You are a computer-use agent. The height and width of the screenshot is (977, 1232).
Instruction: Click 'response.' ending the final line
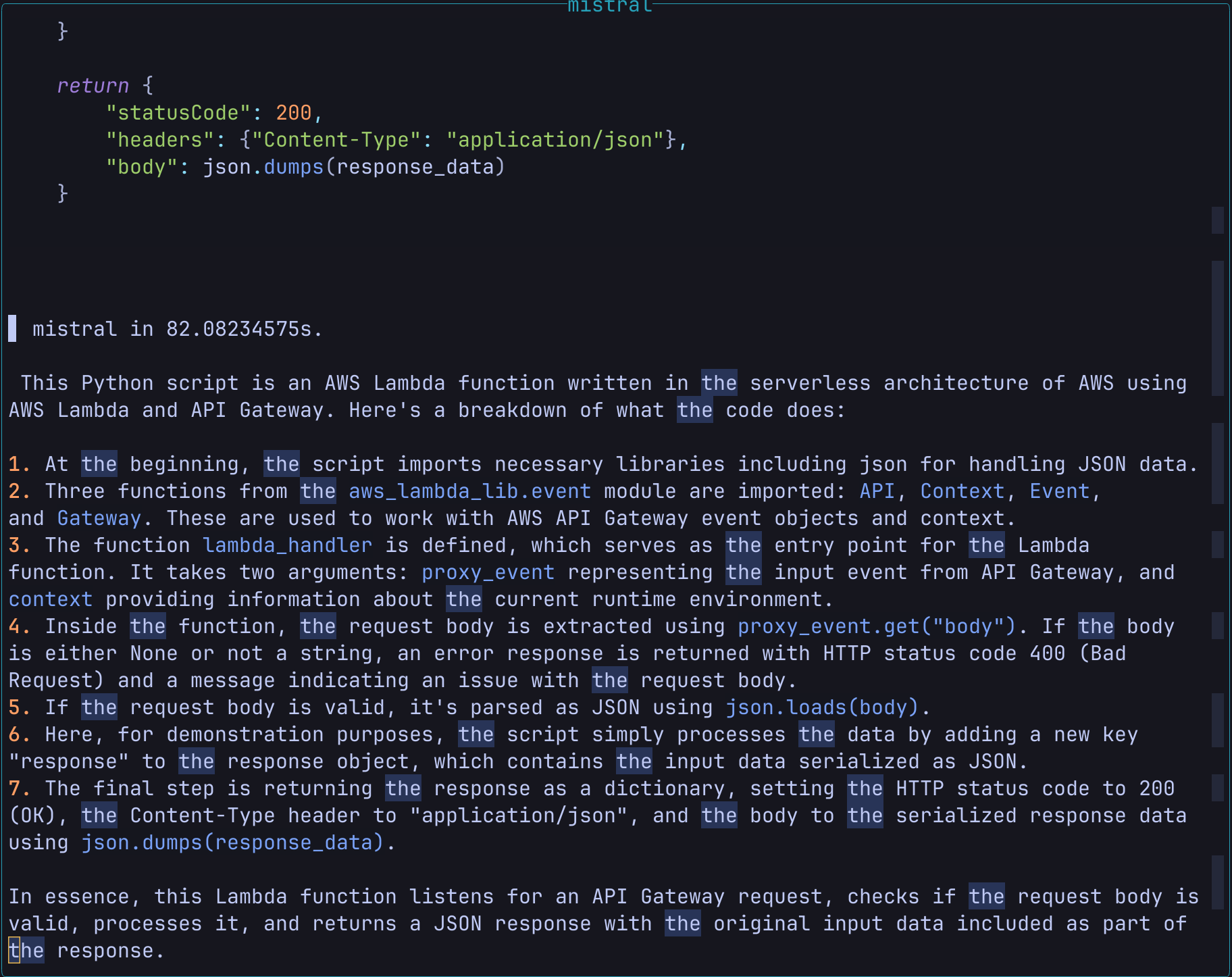click(x=111, y=951)
